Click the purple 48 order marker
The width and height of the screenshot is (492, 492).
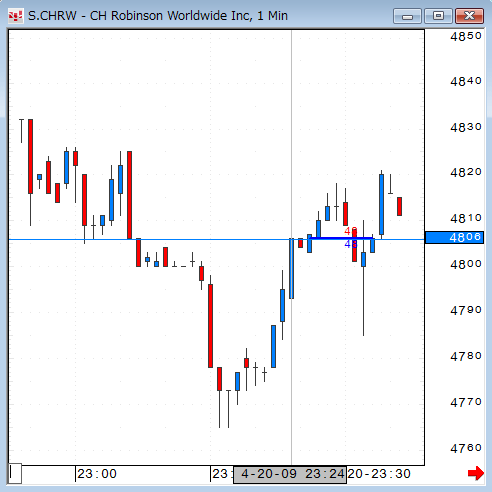coord(351,245)
